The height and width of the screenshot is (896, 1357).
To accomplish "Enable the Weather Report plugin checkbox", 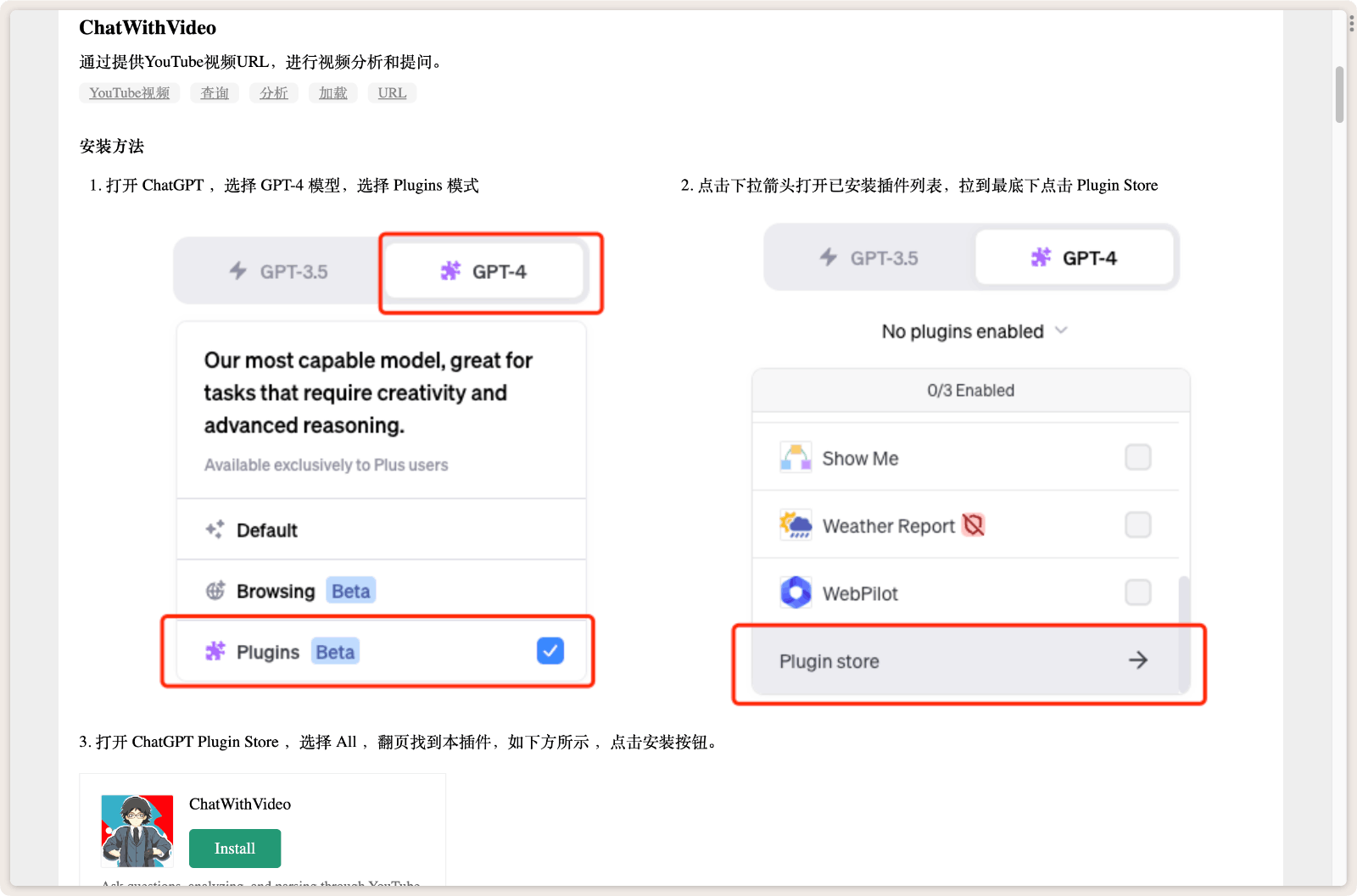I will tap(1138, 525).
